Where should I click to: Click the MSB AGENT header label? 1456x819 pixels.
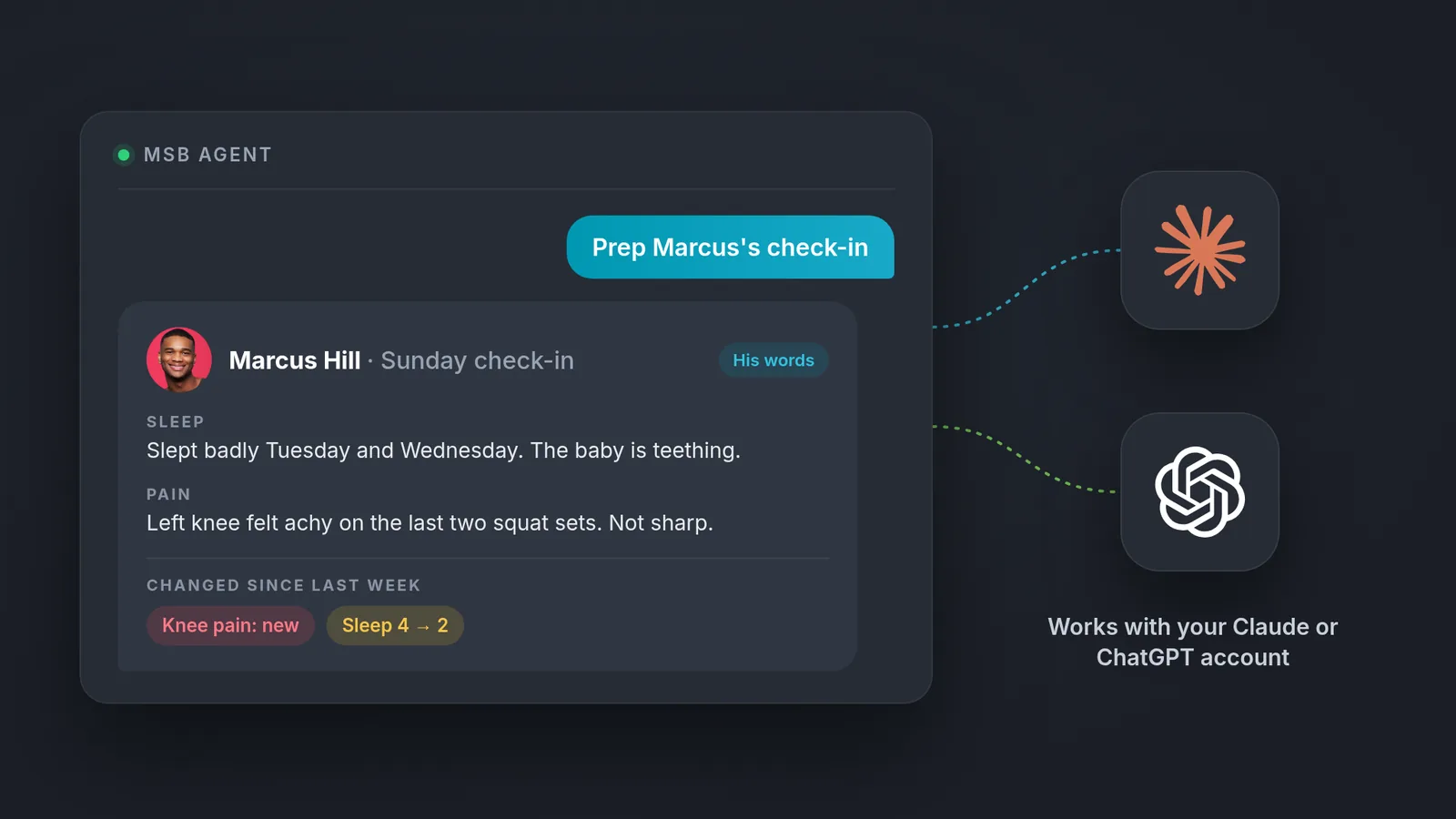(x=207, y=156)
